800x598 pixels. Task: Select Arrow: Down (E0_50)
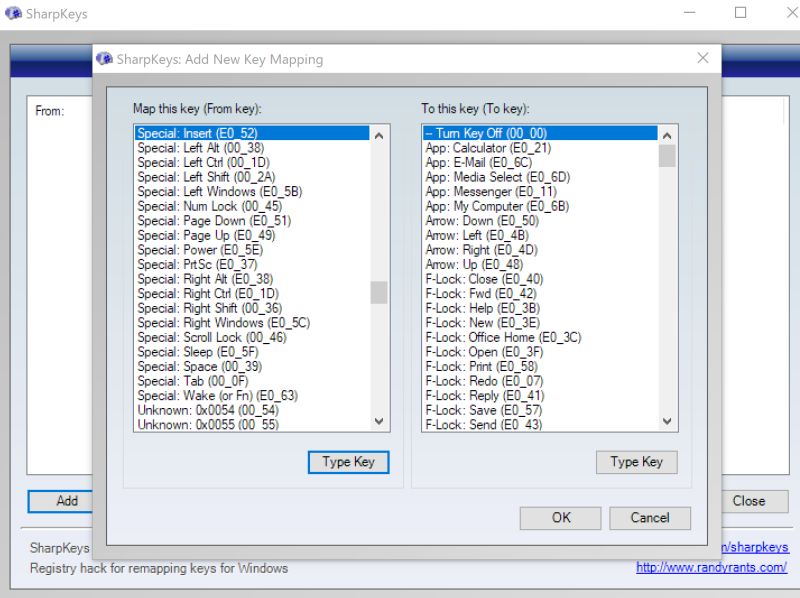540,221
